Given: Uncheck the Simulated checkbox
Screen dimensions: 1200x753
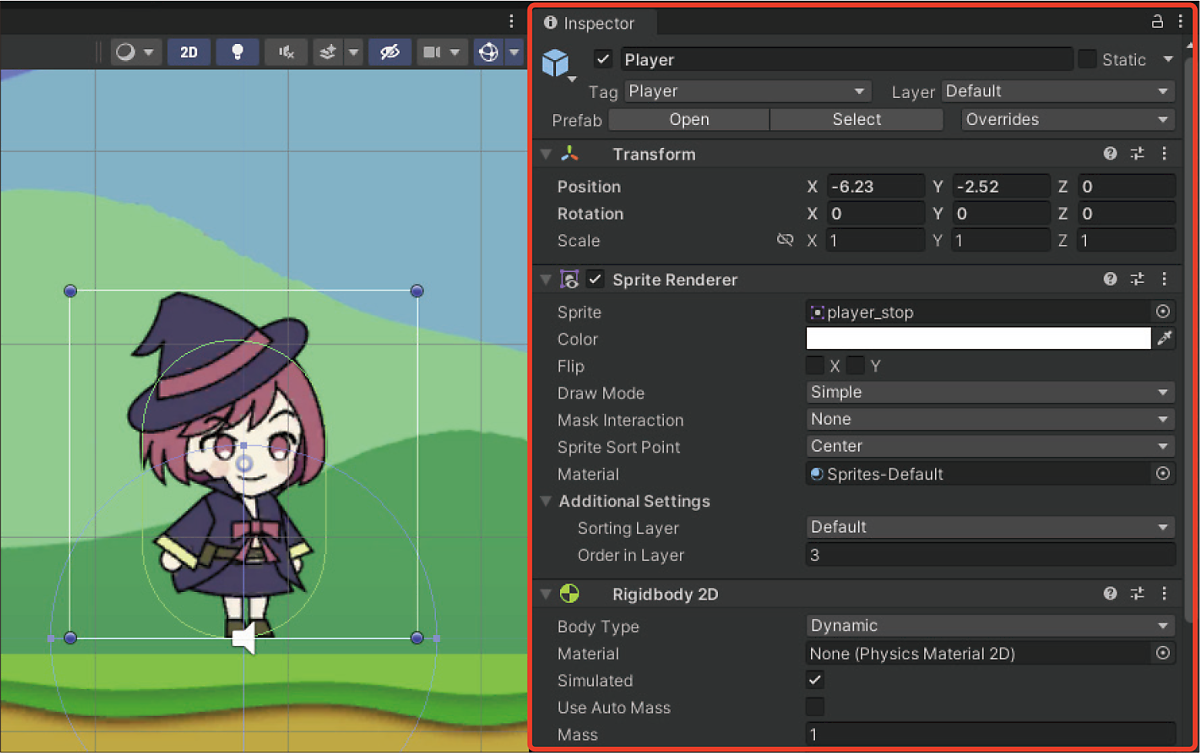Looking at the screenshot, I should [816, 680].
